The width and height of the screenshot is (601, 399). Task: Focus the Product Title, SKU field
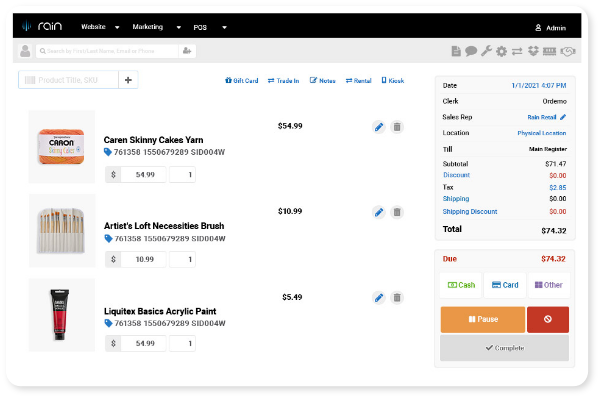tap(69, 80)
